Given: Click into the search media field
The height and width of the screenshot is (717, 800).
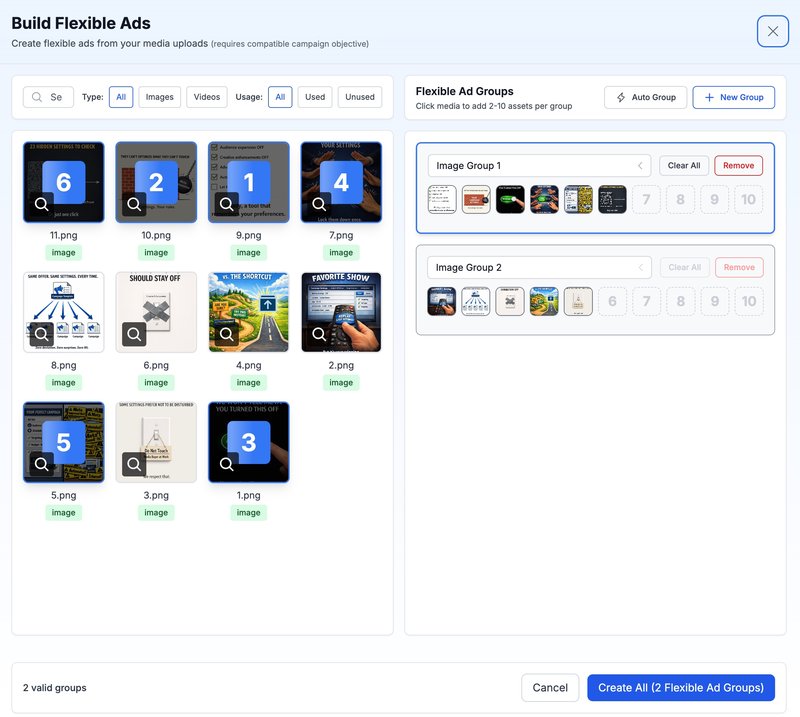Looking at the screenshot, I should 55,96.
